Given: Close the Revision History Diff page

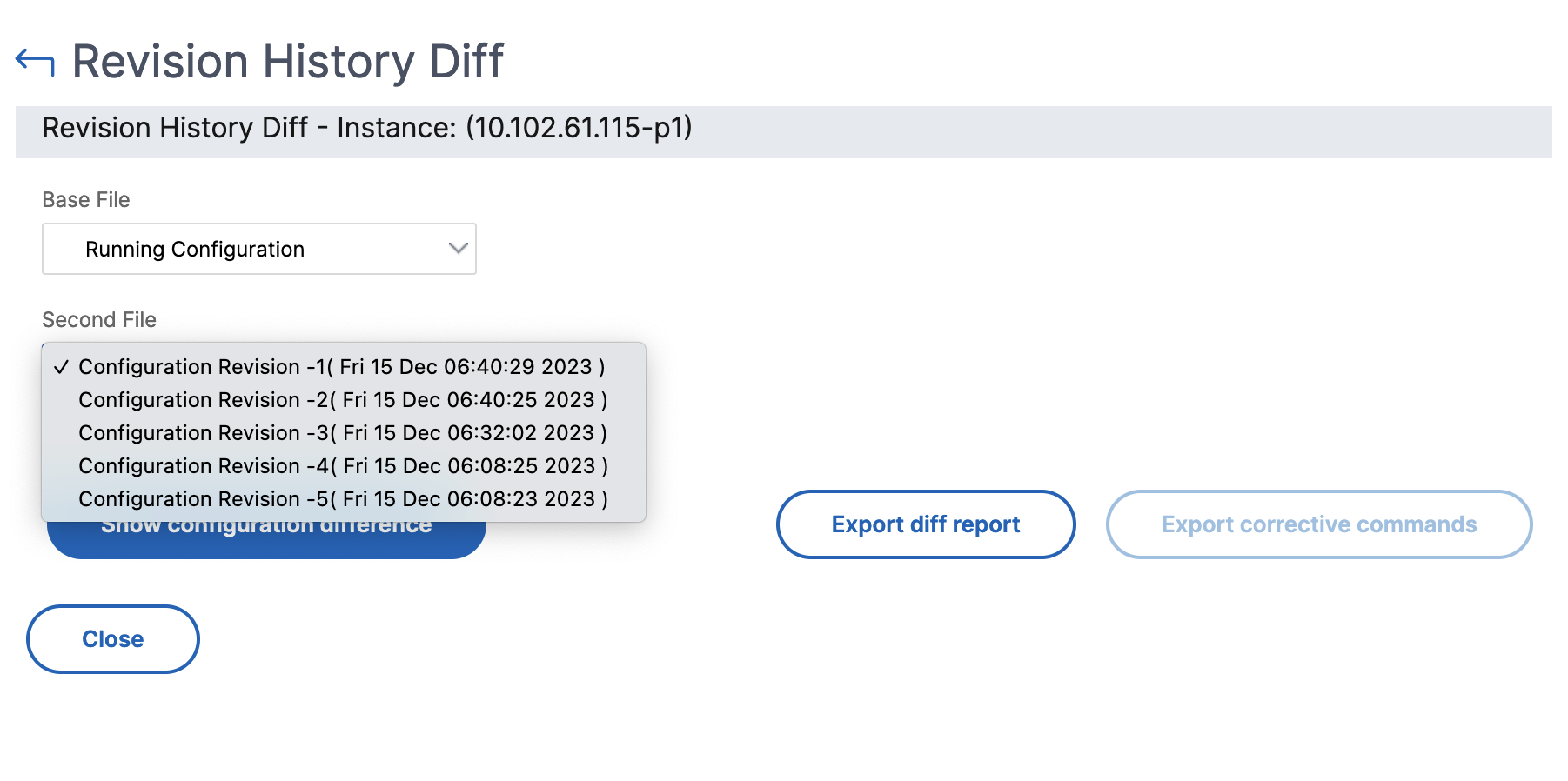Looking at the screenshot, I should (113, 639).
